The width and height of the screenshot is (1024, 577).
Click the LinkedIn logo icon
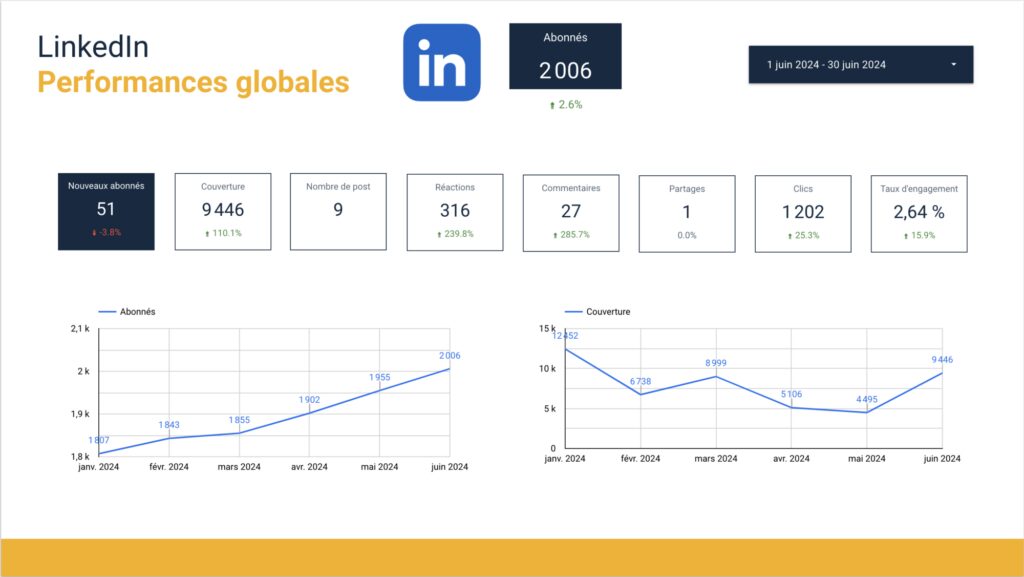click(x=441, y=62)
